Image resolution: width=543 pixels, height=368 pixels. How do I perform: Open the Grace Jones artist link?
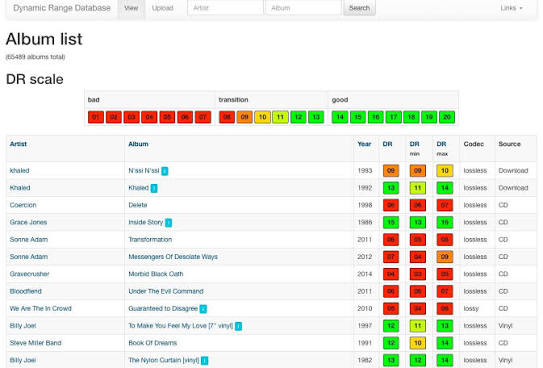tap(28, 222)
